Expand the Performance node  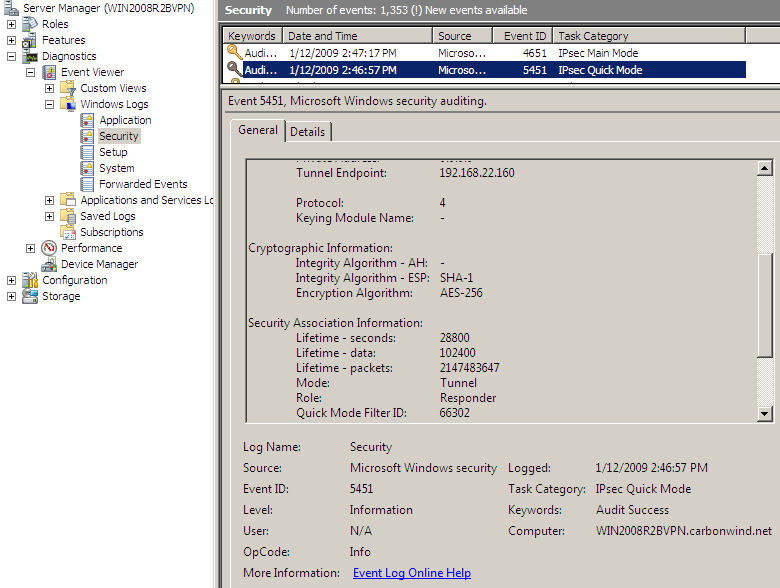(x=30, y=248)
